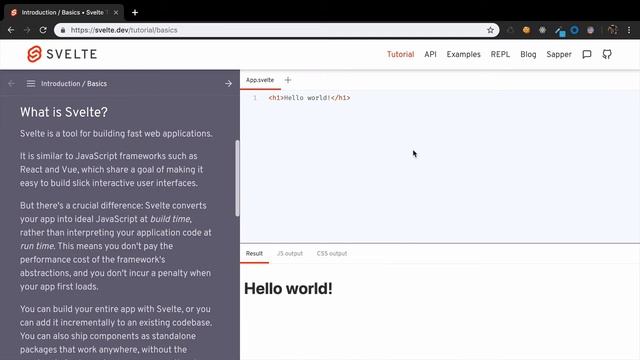The height and width of the screenshot is (360, 640).
Task: Go to the next tutorial chapter arrow
Action: click(228, 84)
